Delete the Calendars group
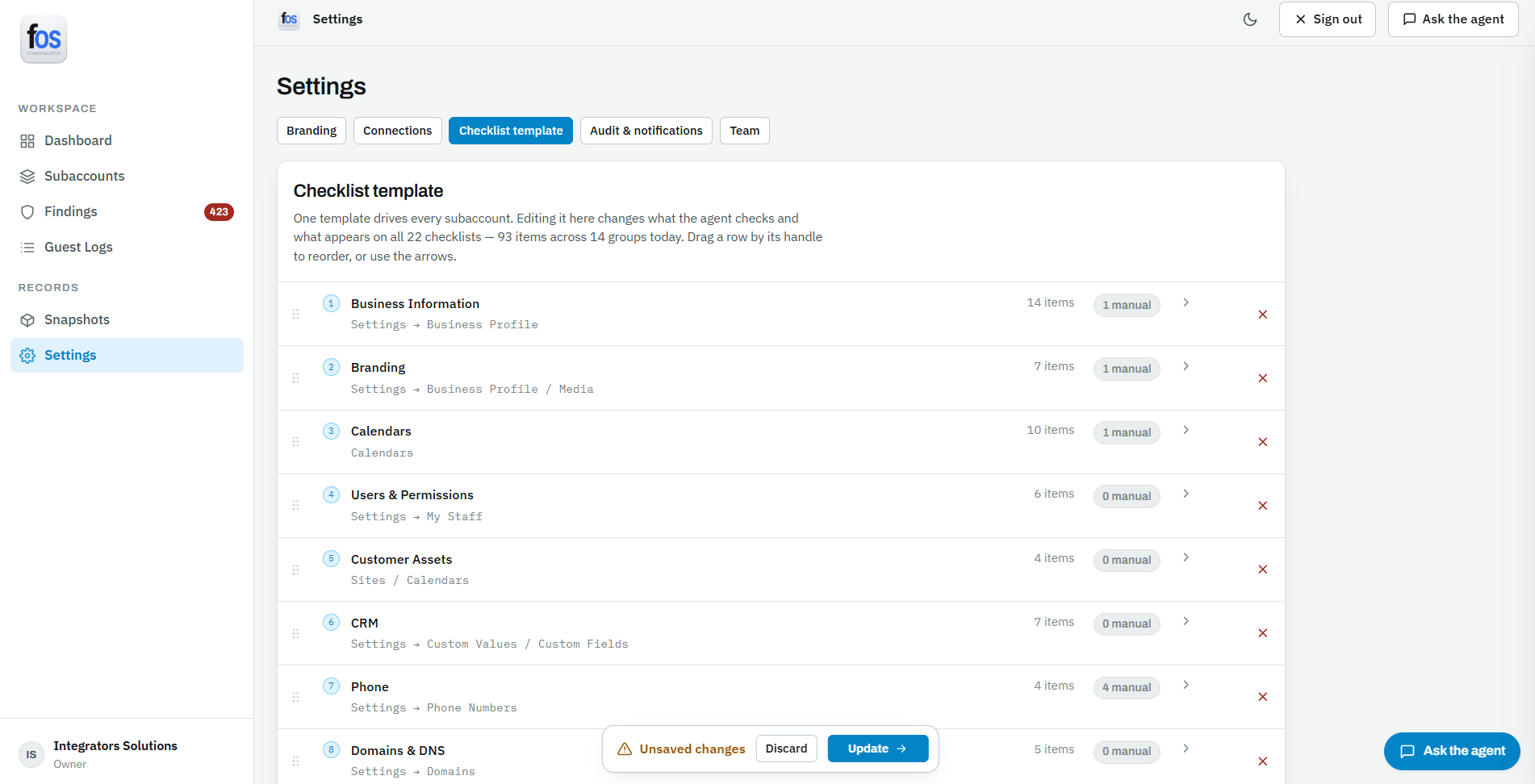 click(x=1263, y=442)
